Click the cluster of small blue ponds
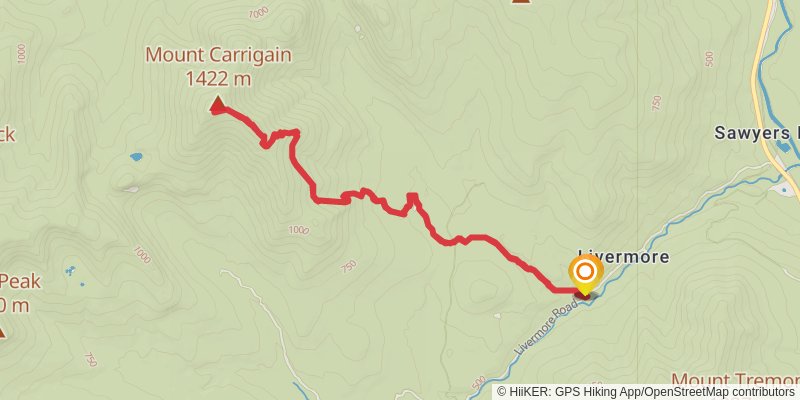The height and width of the screenshot is (400, 800). 72,272
